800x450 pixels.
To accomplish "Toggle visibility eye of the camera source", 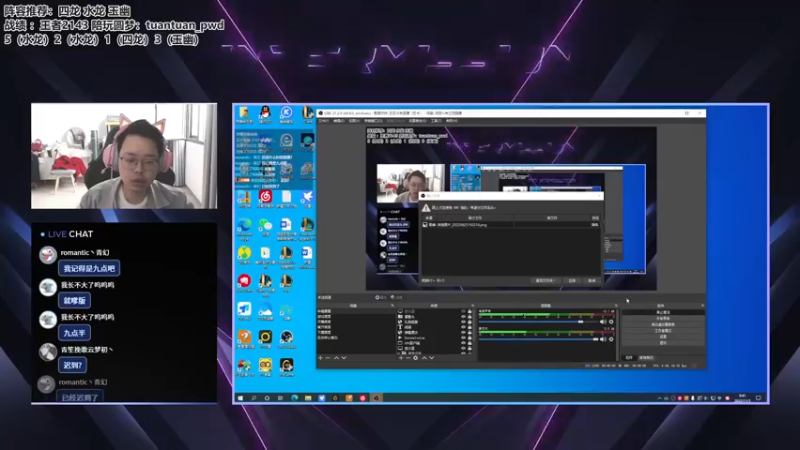I will (x=463, y=316).
